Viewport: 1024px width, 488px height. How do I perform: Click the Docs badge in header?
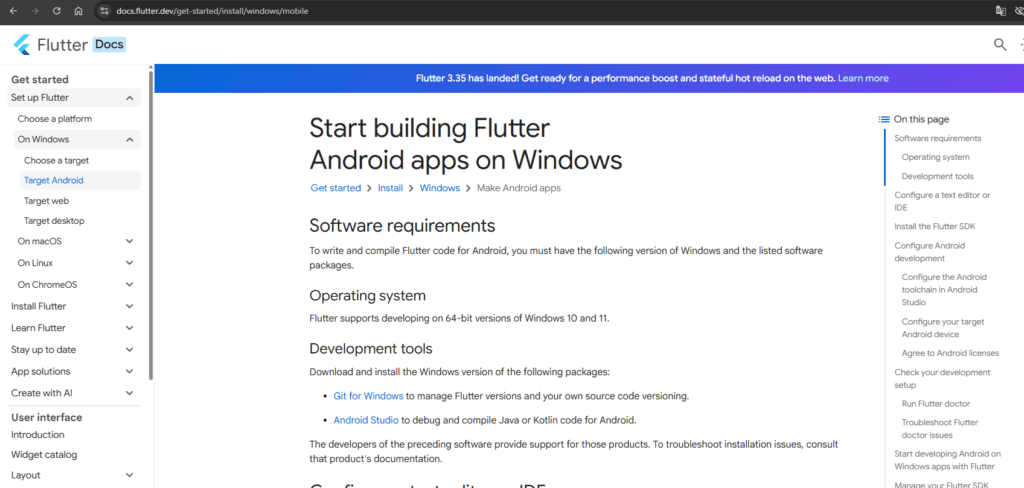pos(109,45)
